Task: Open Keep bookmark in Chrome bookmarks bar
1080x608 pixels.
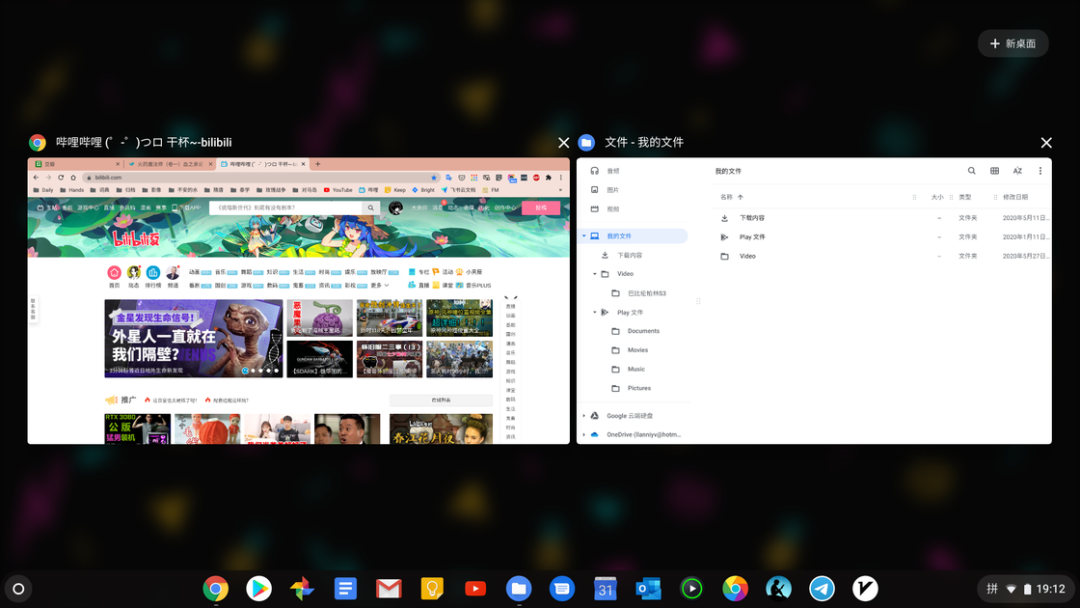Action: pos(395,190)
